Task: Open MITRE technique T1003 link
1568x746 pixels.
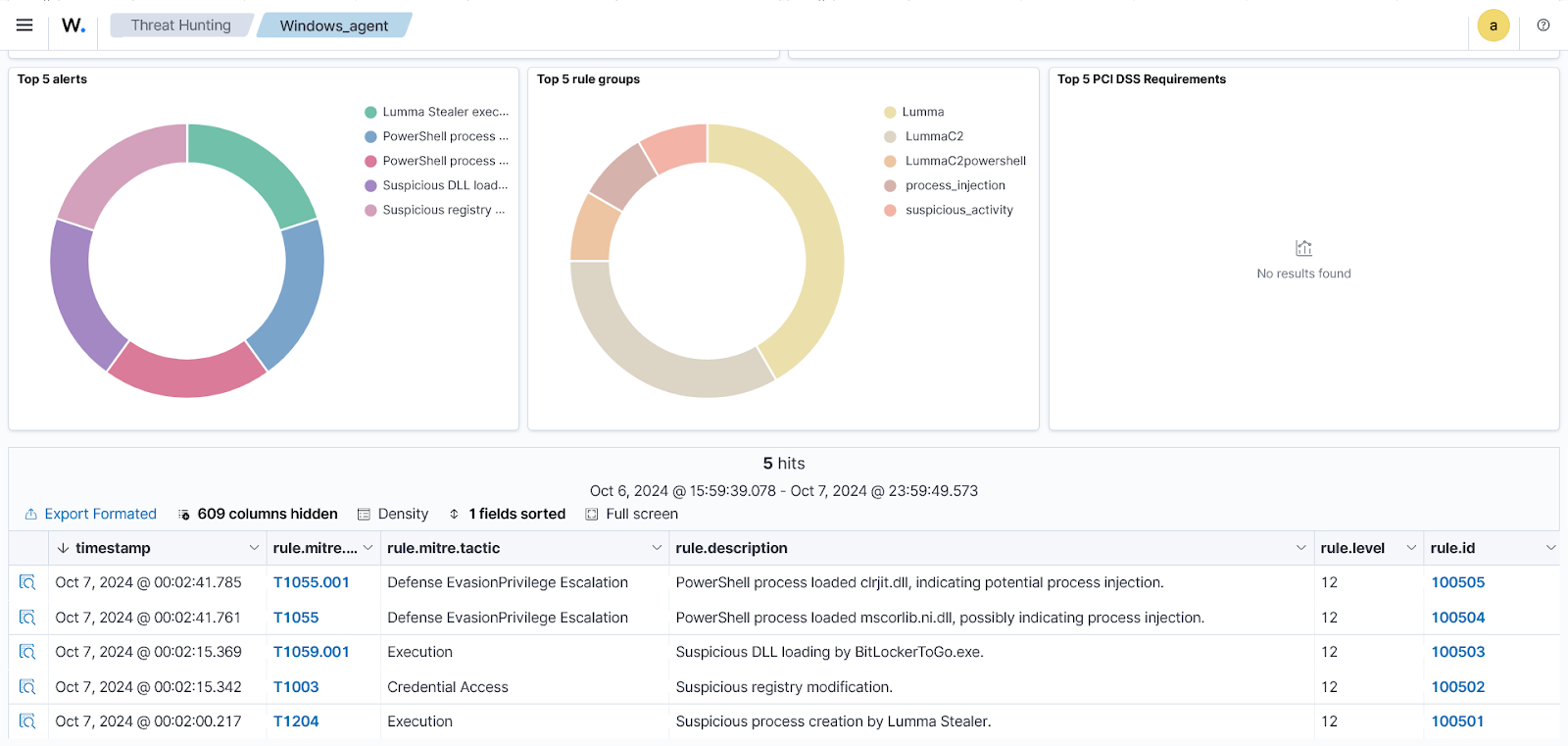Action: coord(296,687)
